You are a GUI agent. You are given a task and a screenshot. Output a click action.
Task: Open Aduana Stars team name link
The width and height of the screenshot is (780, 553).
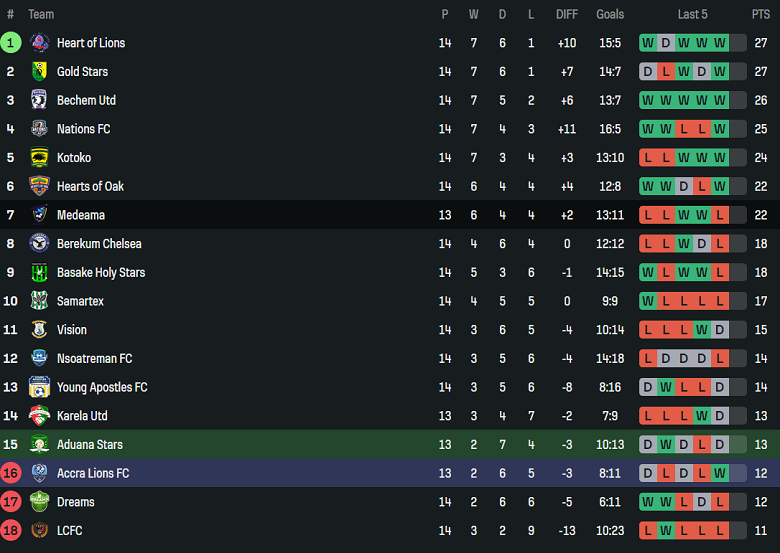click(90, 444)
